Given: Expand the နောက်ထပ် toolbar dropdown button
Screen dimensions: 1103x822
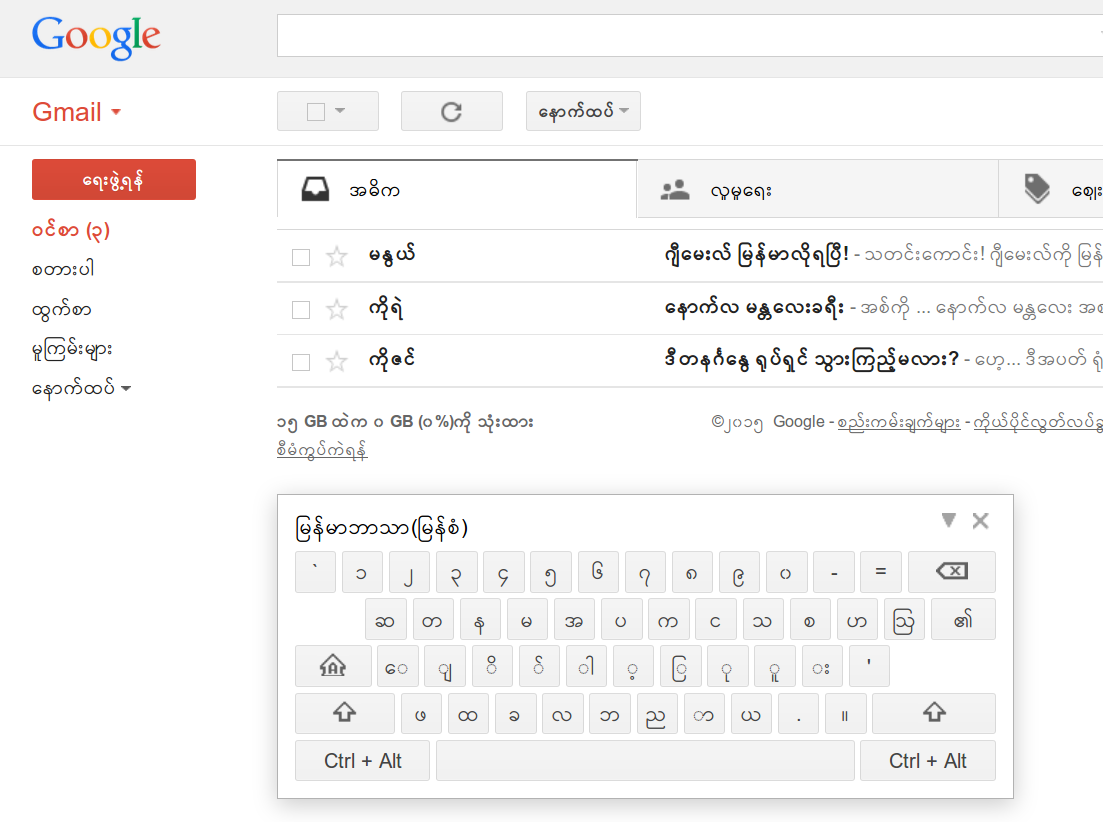Looking at the screenshot, I should 583,111.
